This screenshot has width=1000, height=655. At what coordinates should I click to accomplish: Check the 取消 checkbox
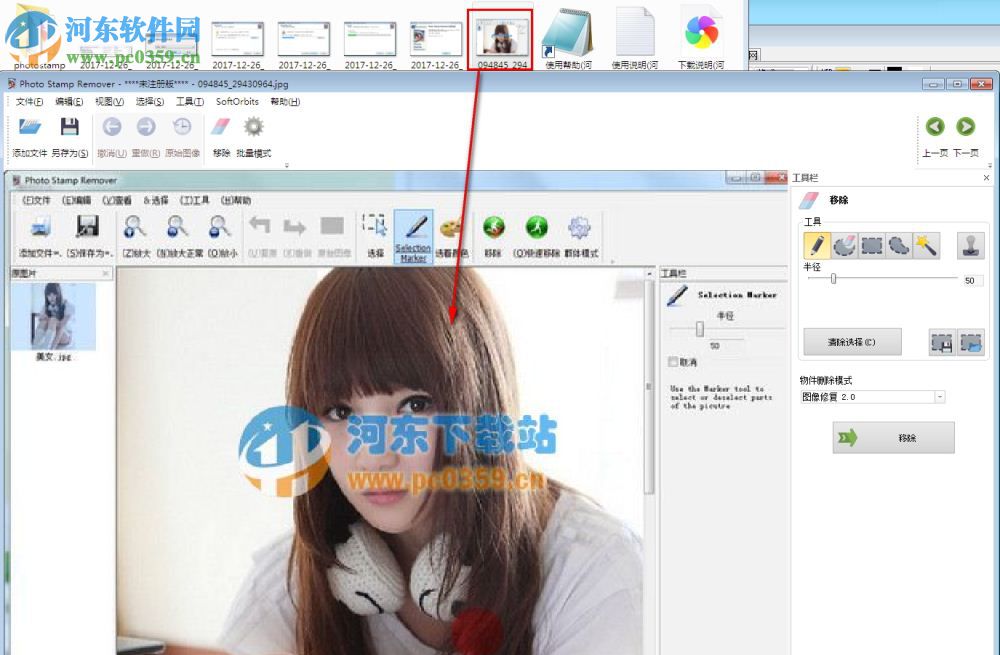click(x=673, y=362)
